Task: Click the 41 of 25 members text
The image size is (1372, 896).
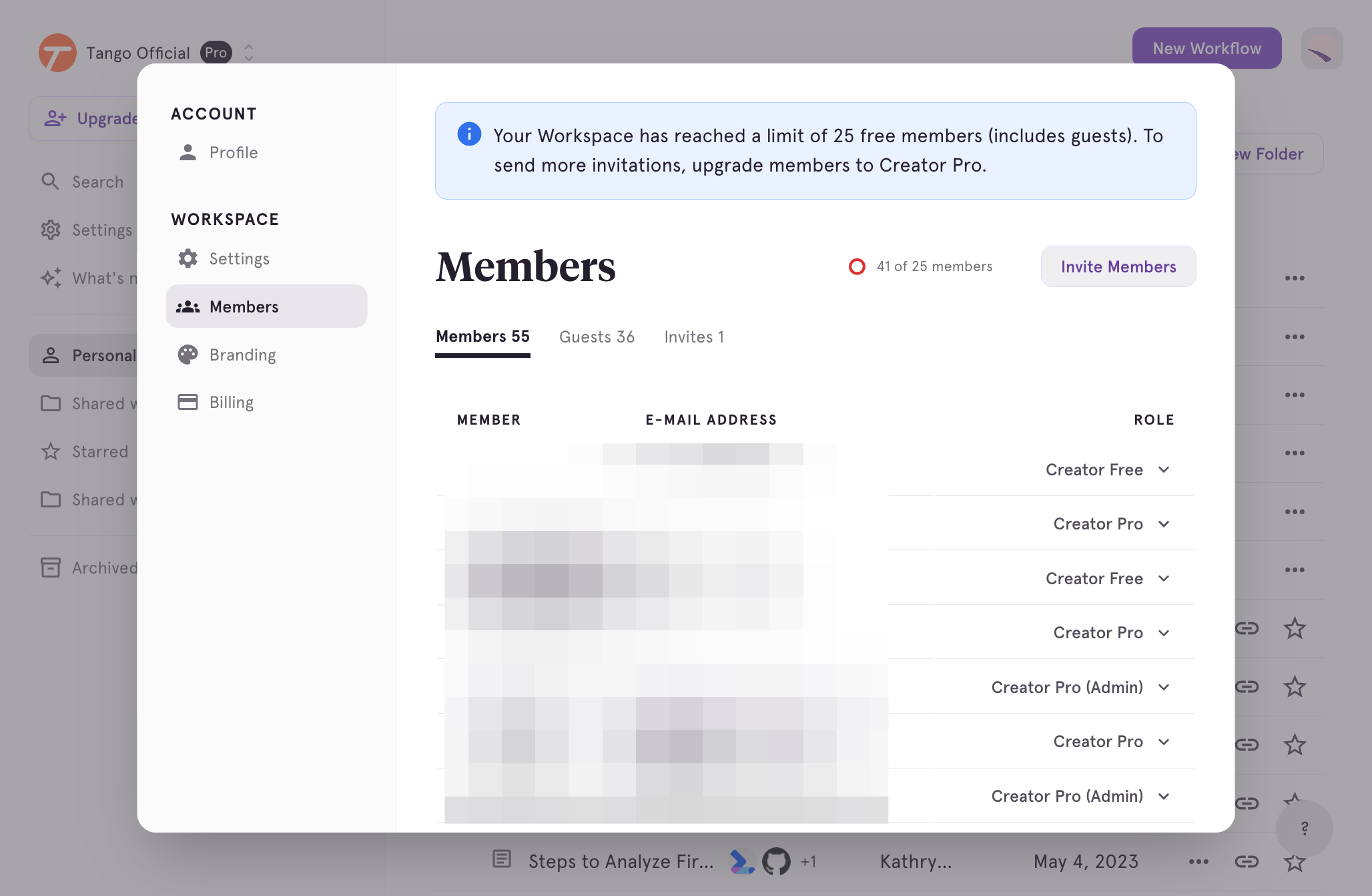Action: [x=934, y=266]
